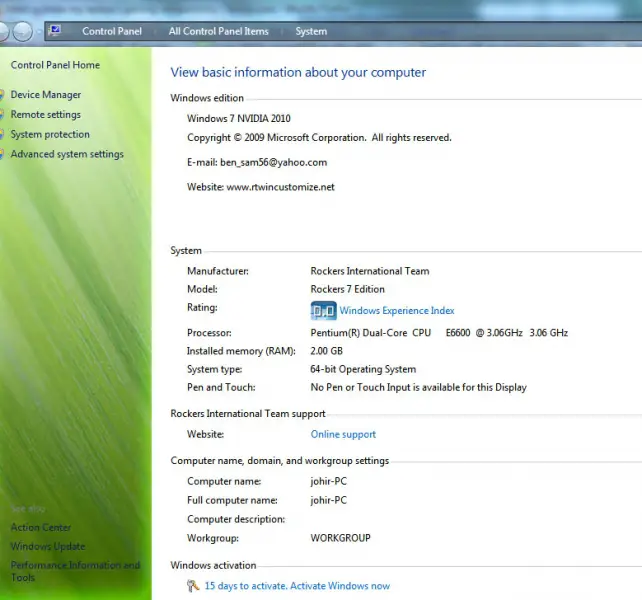Click the key icon beside activation link
The height and width of the screenshot is (600, 642).
[x=193, y=586]
